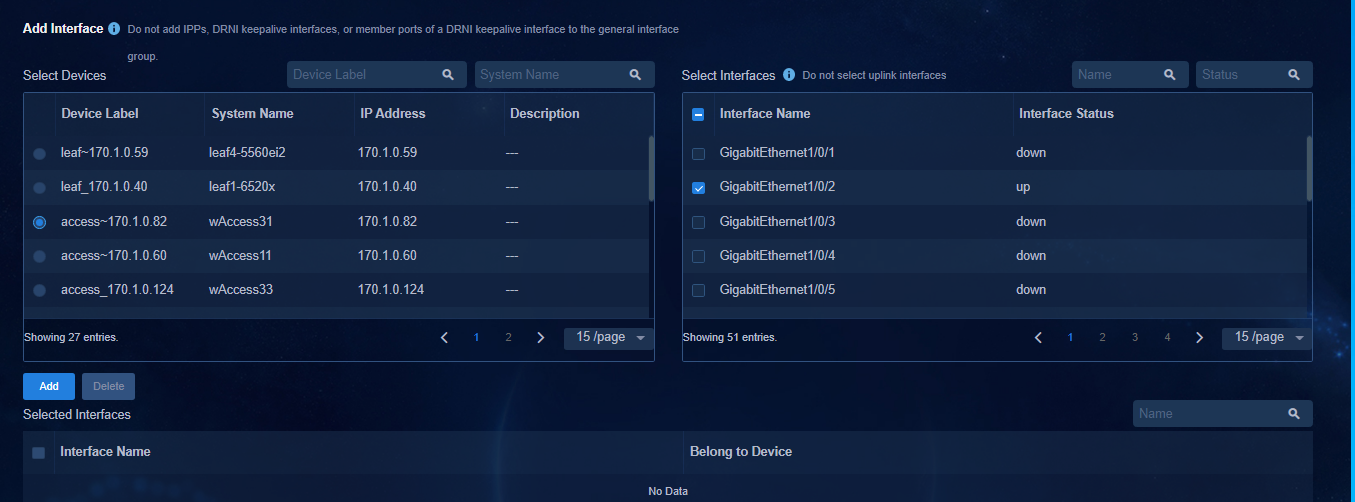This screenshot has width=1355, height=502.
Task: Click the Status search magnifier icon
Action: 1294,74
